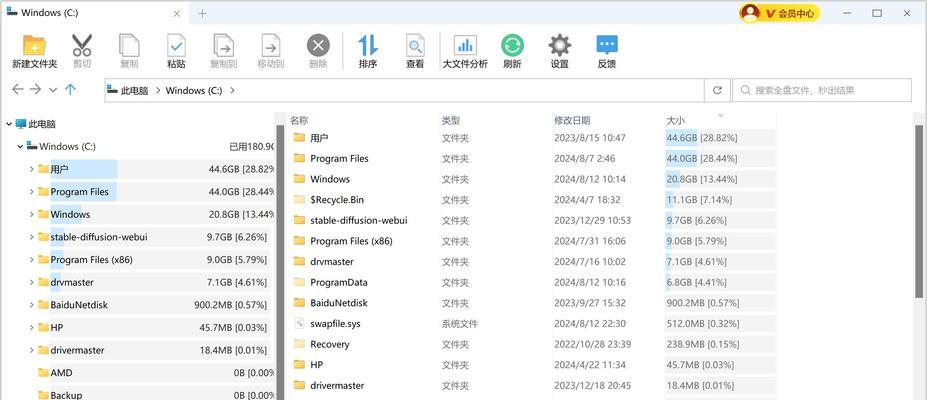927x400 pixels.
Task: Click the green 刷新 refresh icon
Action: tap(512, 45)
